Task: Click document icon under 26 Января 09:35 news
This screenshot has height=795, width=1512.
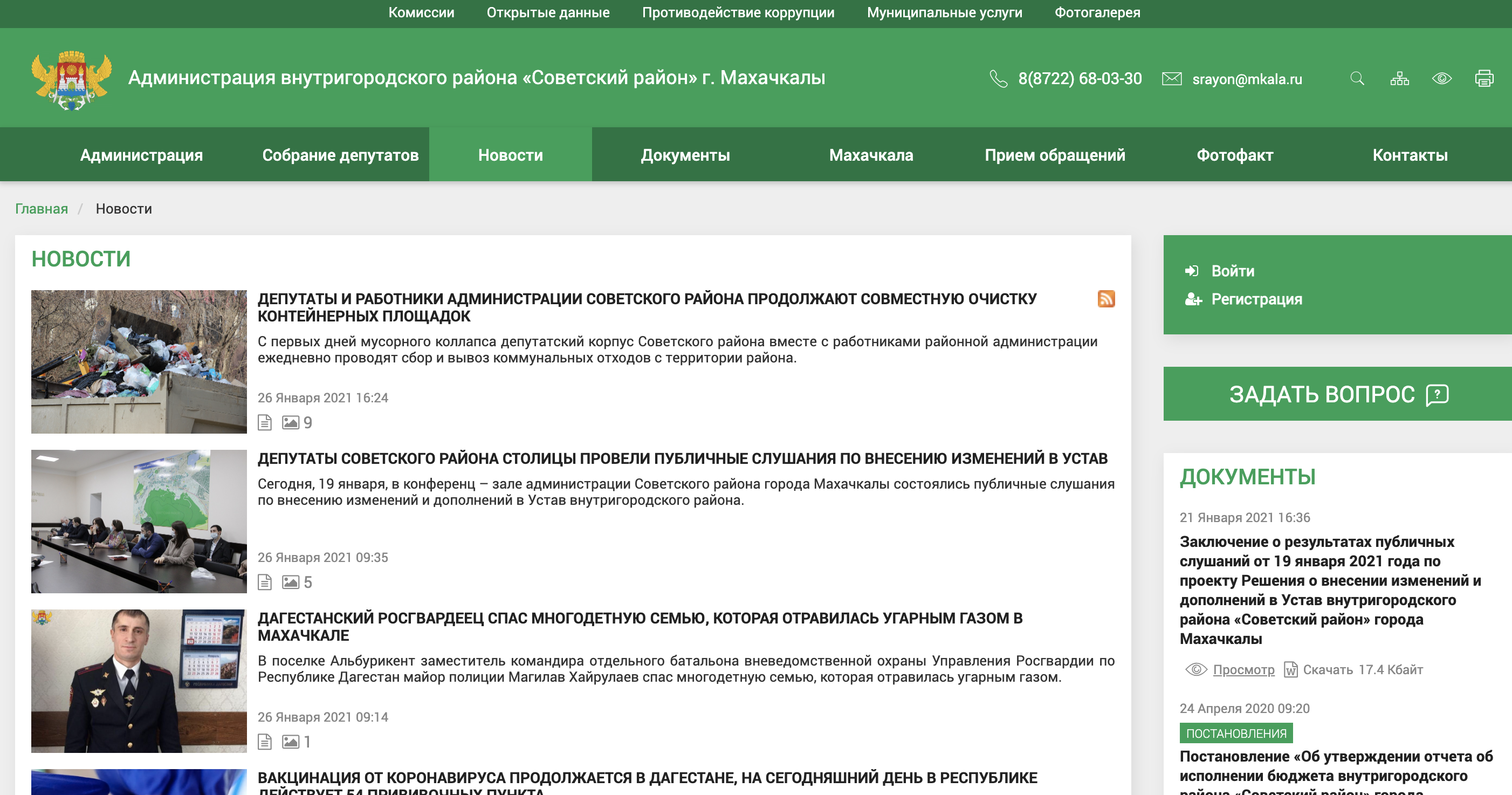Action: click(x=265, y=582)
